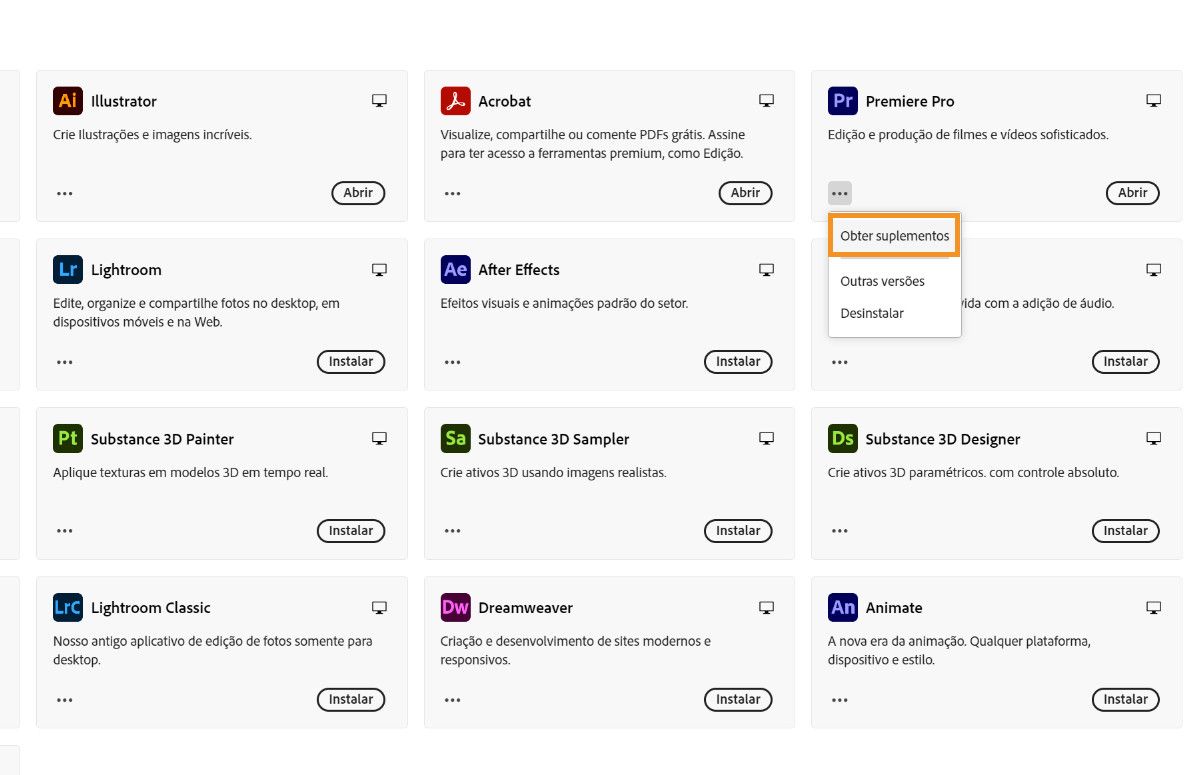This screenshot has width=1200, height=775.
Task: Click the After Effects app icon
Action: [x=455, y=269]
